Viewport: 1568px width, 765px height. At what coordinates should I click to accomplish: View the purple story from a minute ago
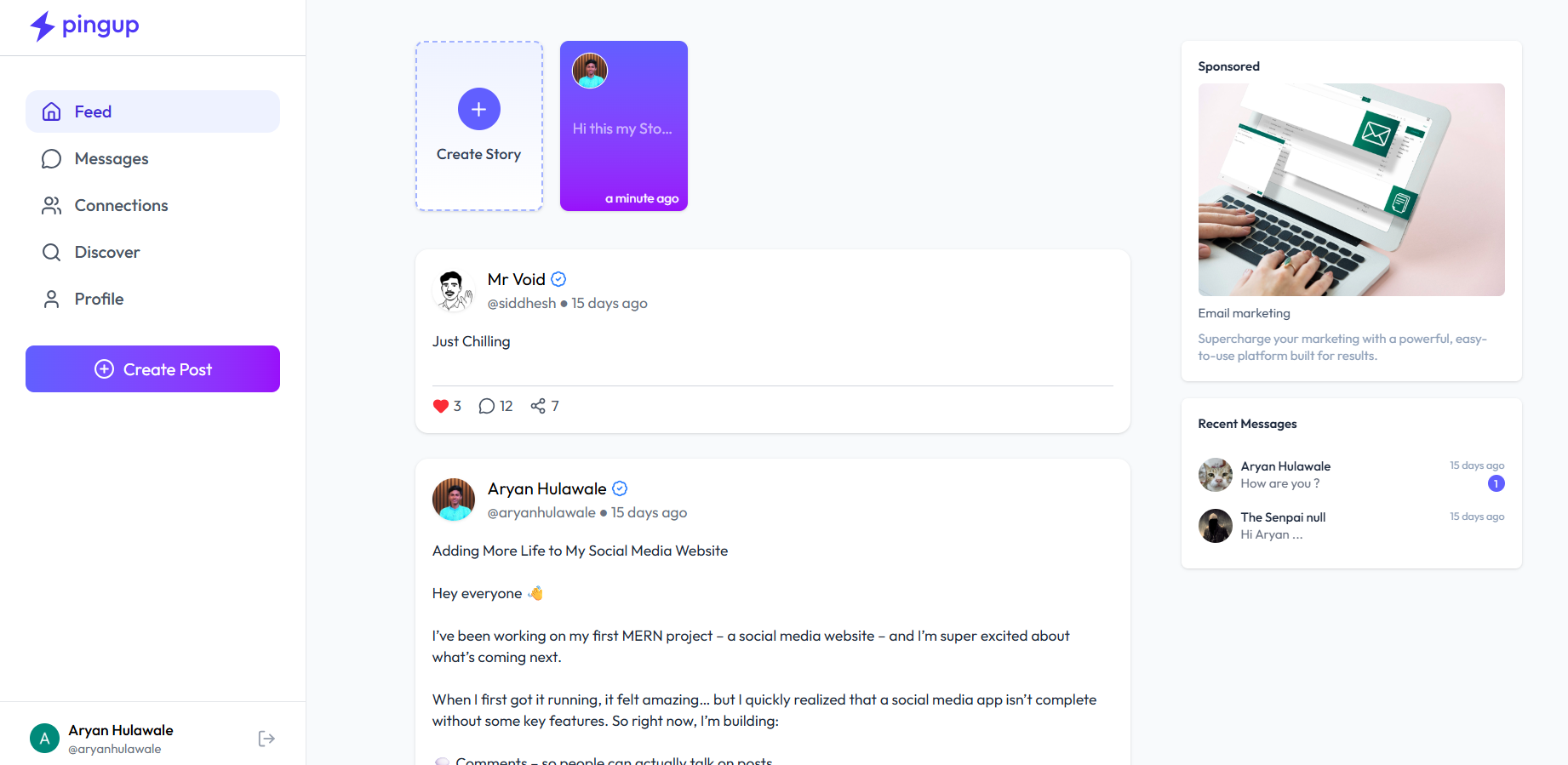pyautogui.click(x=623, y=126)
